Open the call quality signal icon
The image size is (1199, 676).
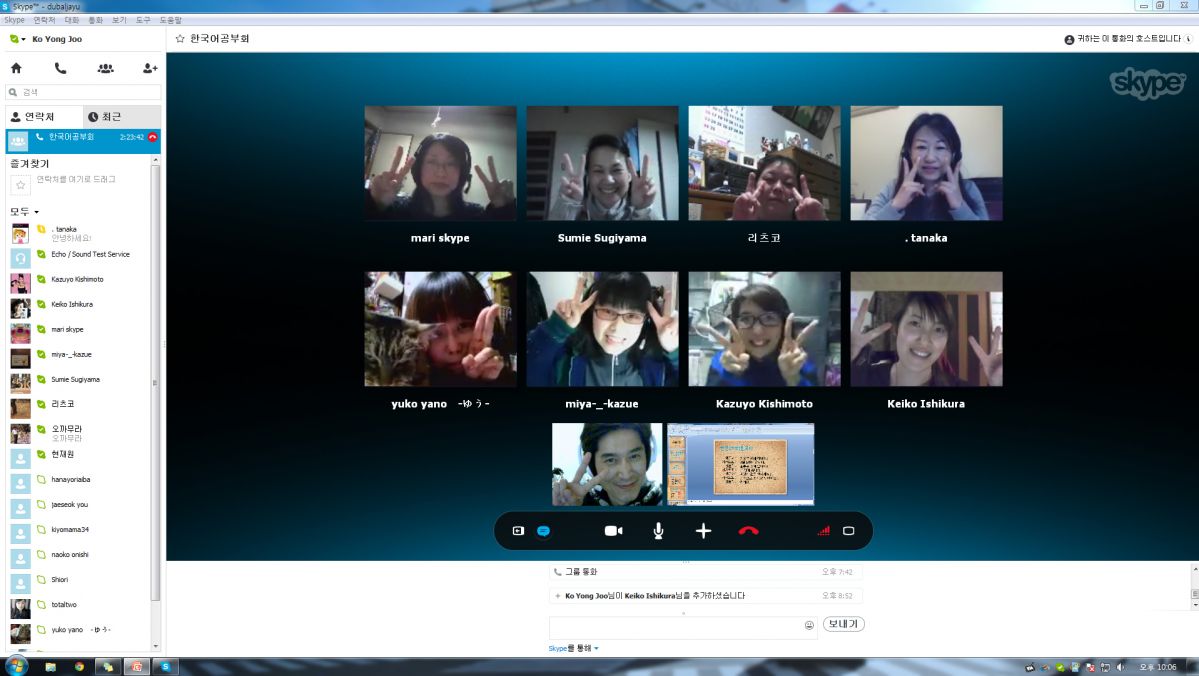pos(823,531)
